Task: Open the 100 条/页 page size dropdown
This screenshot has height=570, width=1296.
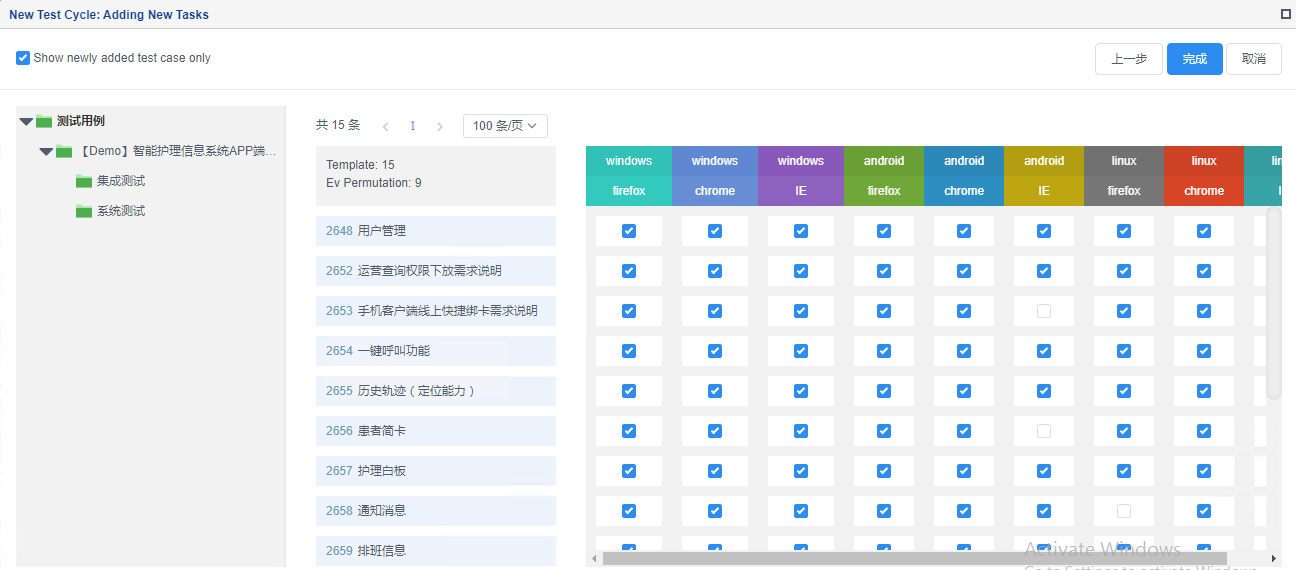Action: (x=505, y=126)
